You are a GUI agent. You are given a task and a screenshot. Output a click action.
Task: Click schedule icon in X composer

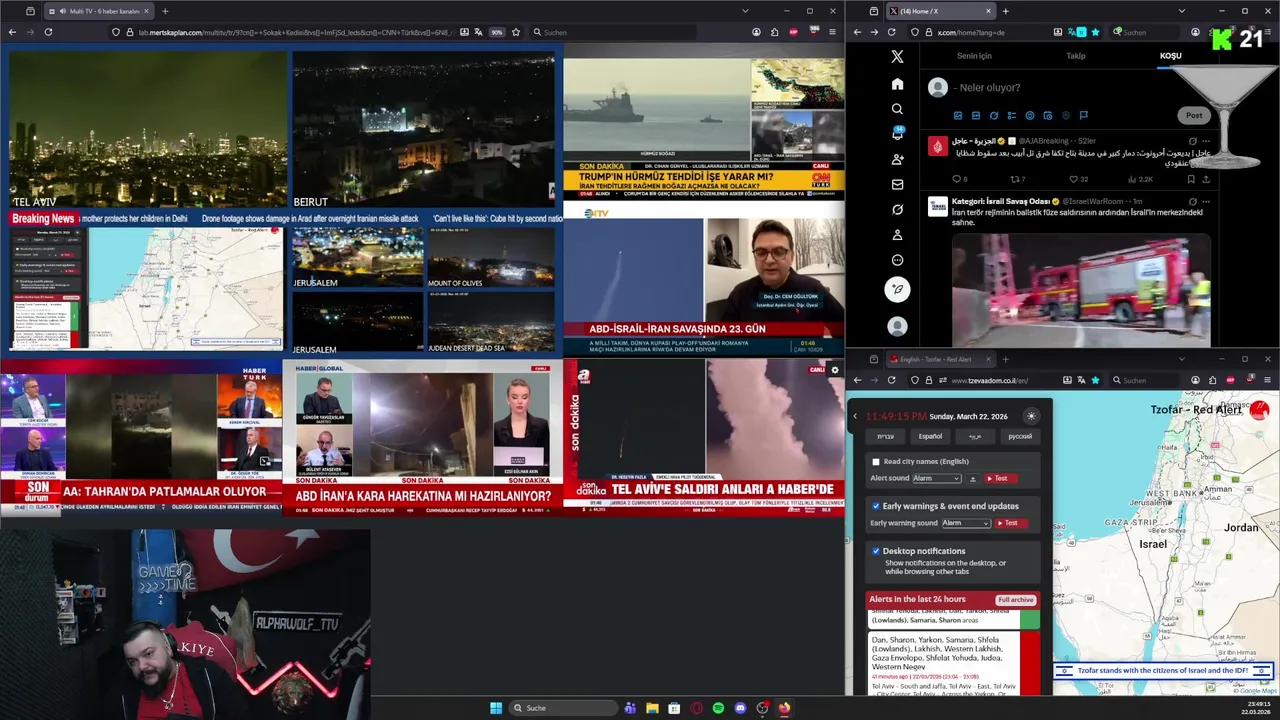coord(1048,116)
